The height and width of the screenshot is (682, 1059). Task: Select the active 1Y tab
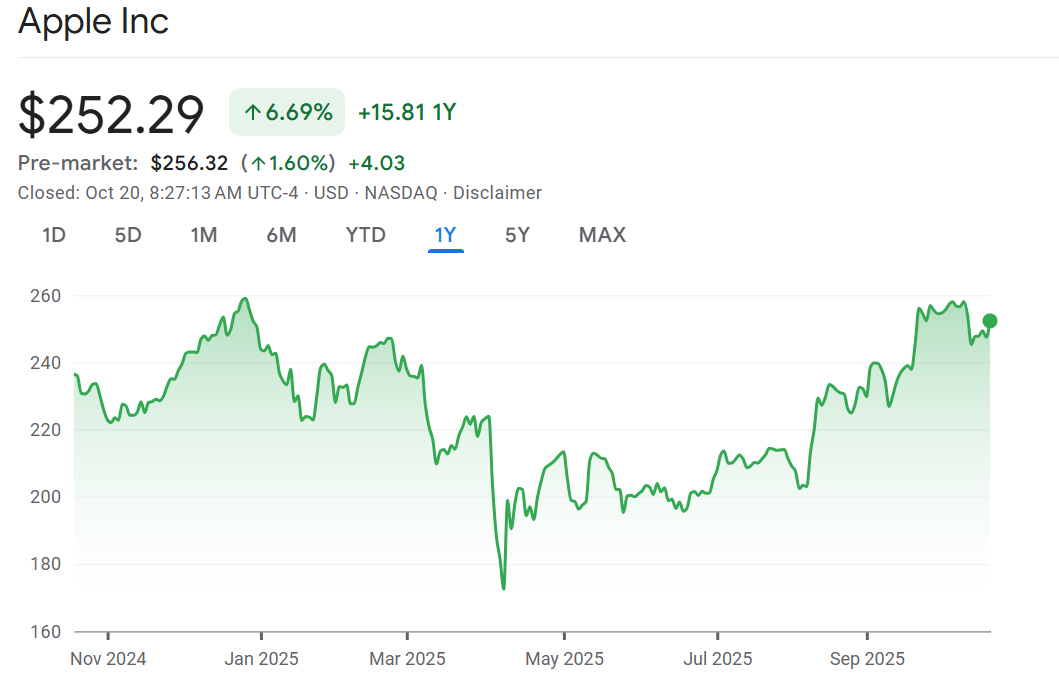(445, 235)
